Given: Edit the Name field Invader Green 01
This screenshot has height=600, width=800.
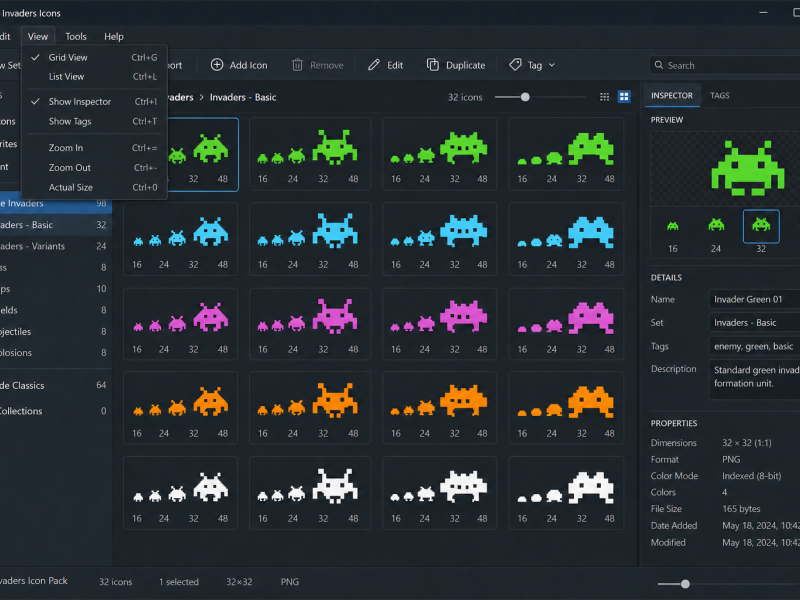Looking at the screenshot, I should point(755,299).
